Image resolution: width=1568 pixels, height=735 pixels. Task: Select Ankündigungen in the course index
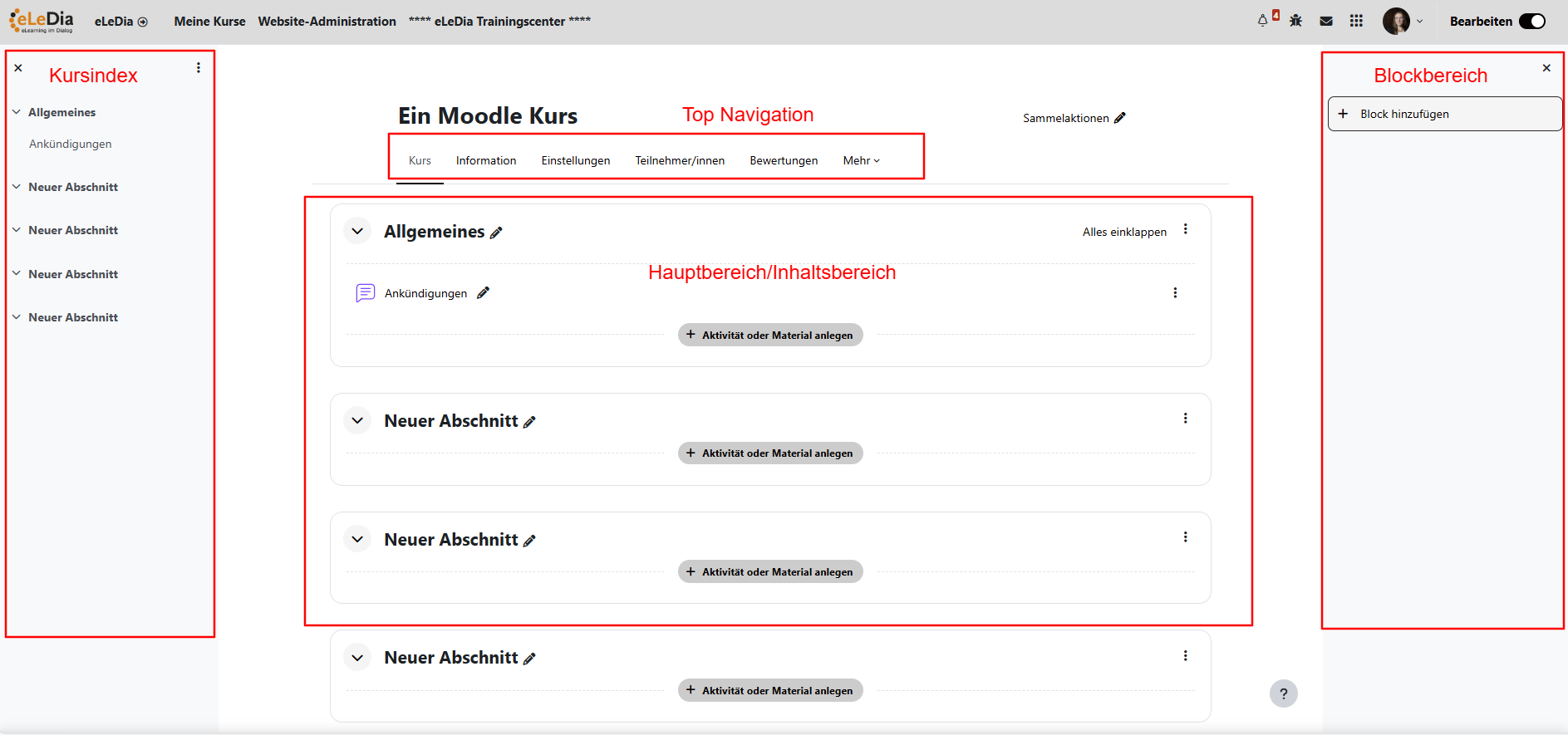(x=71, y=145)
